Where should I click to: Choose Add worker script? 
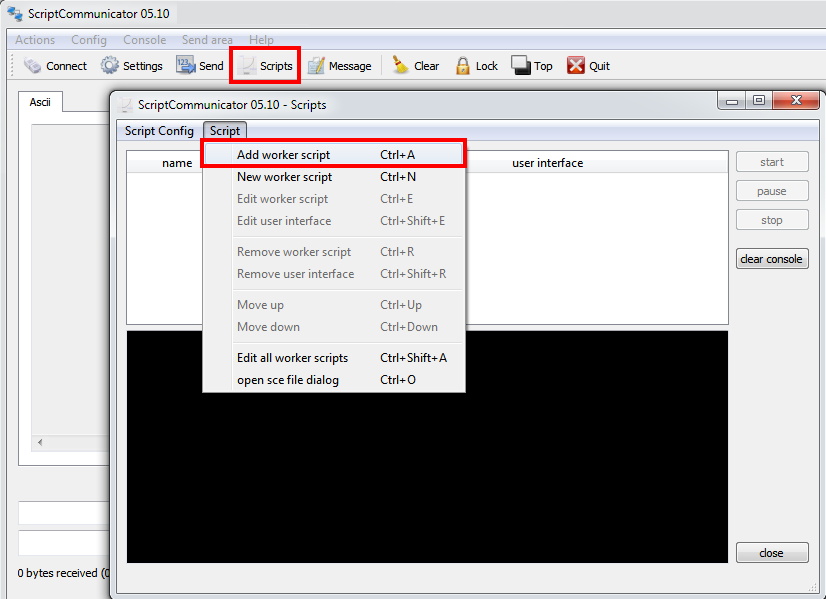(x=333, y=155)
